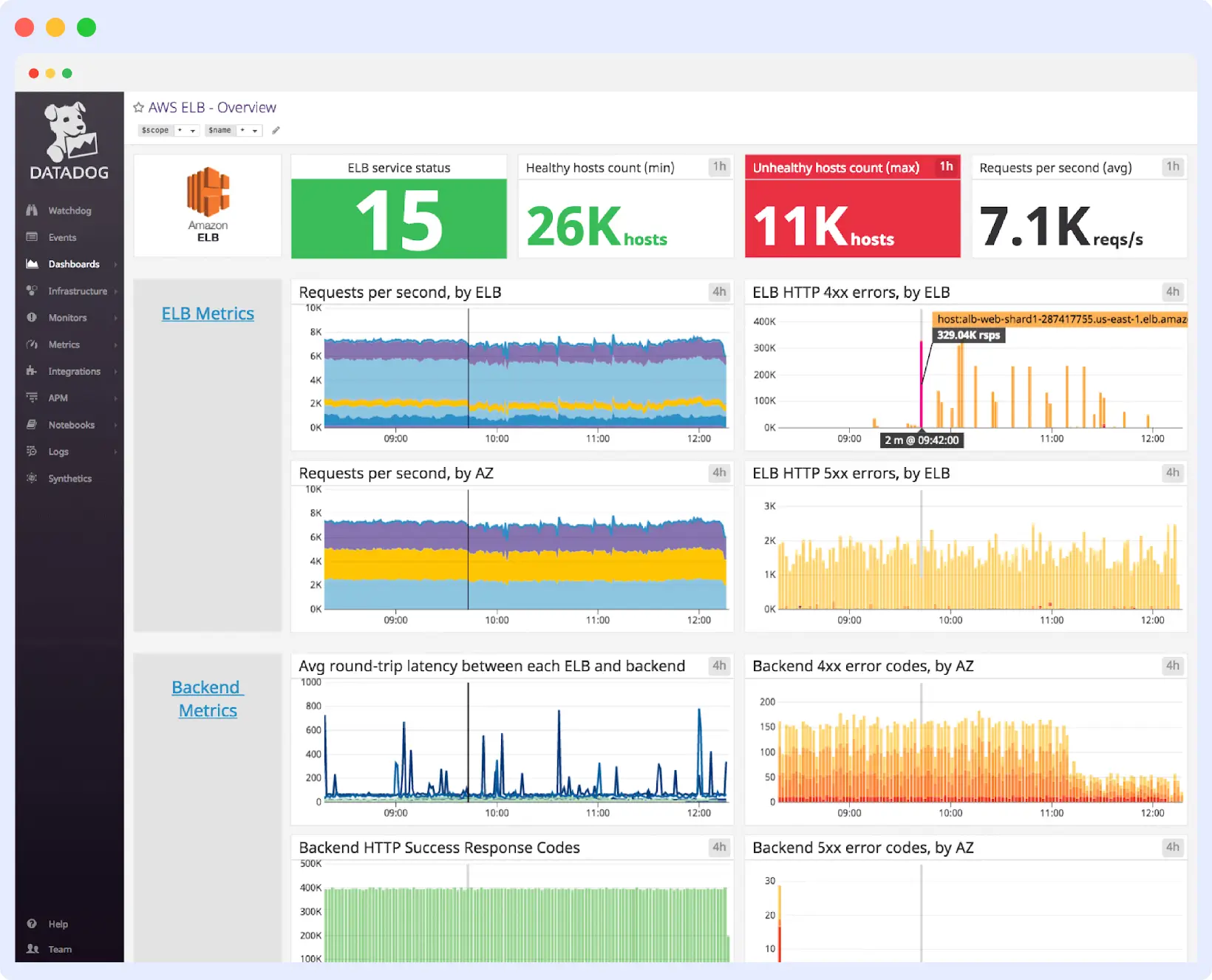Open the Logs search icon
The width and height of the screenshot is (1212, 980).
pyautogui.click(x=31, y=451)
